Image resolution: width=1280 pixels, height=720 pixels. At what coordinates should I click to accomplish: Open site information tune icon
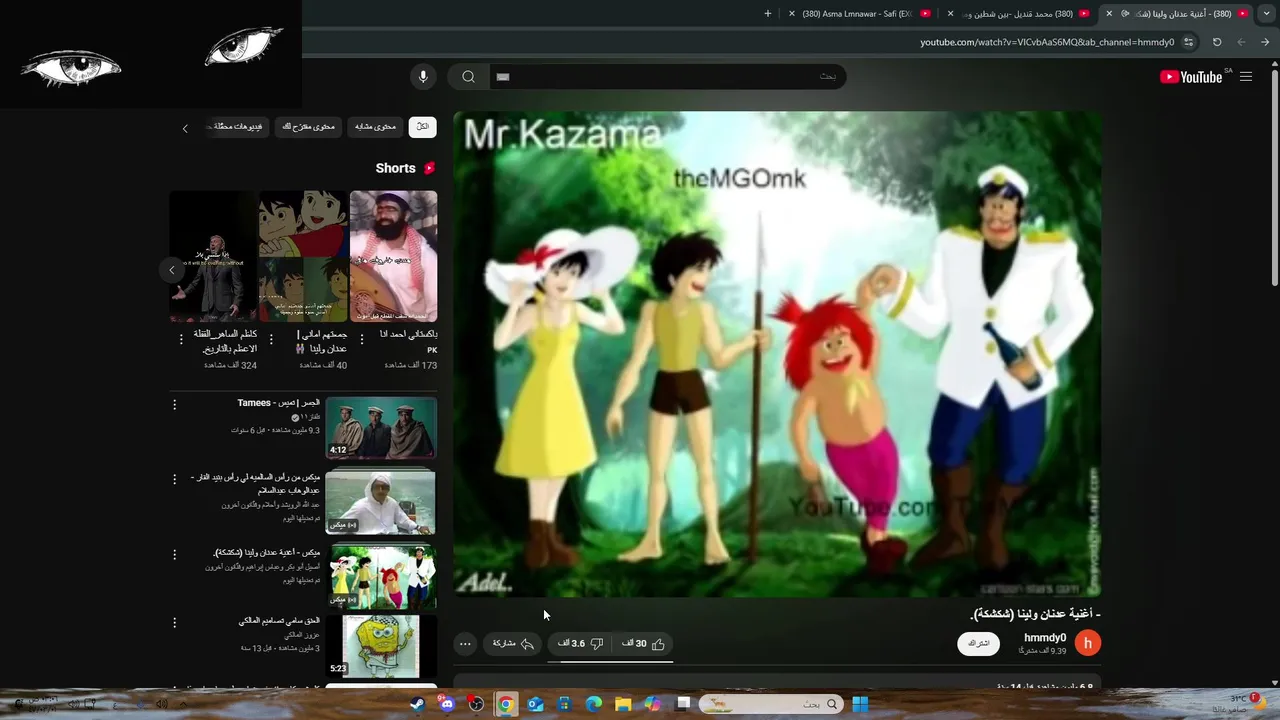pos(1188,42)
